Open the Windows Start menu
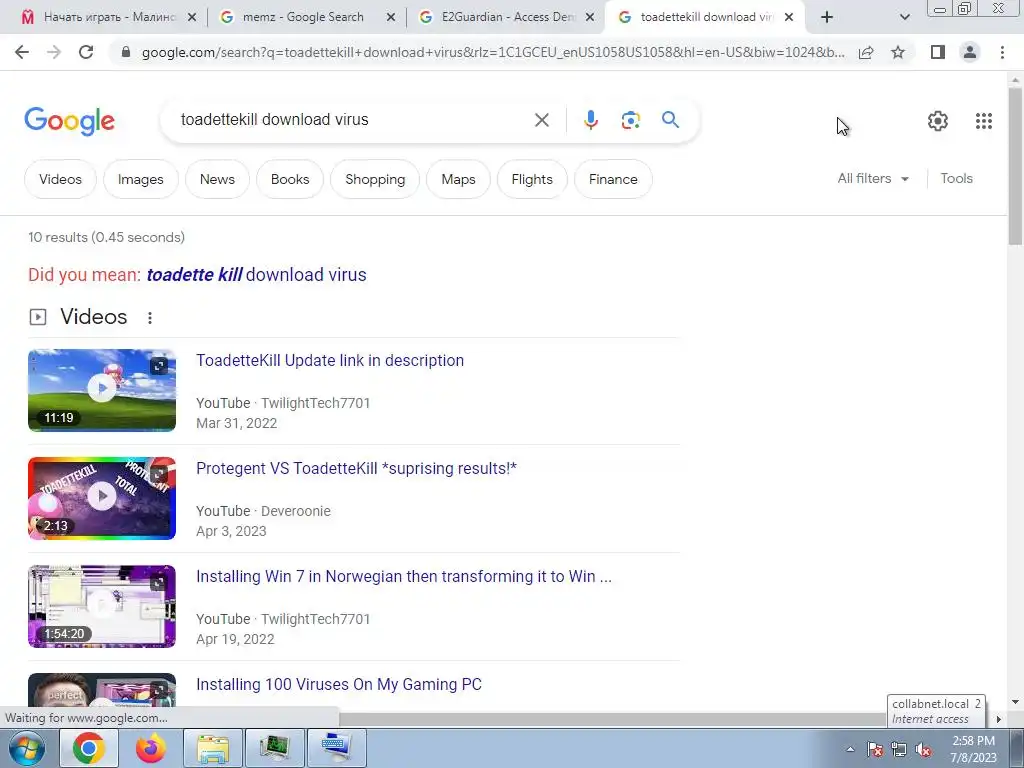1024x768 pixels. 26,748
